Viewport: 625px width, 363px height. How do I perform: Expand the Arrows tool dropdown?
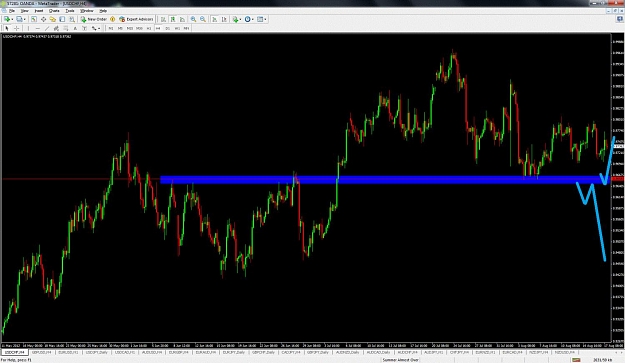[99, 28]
